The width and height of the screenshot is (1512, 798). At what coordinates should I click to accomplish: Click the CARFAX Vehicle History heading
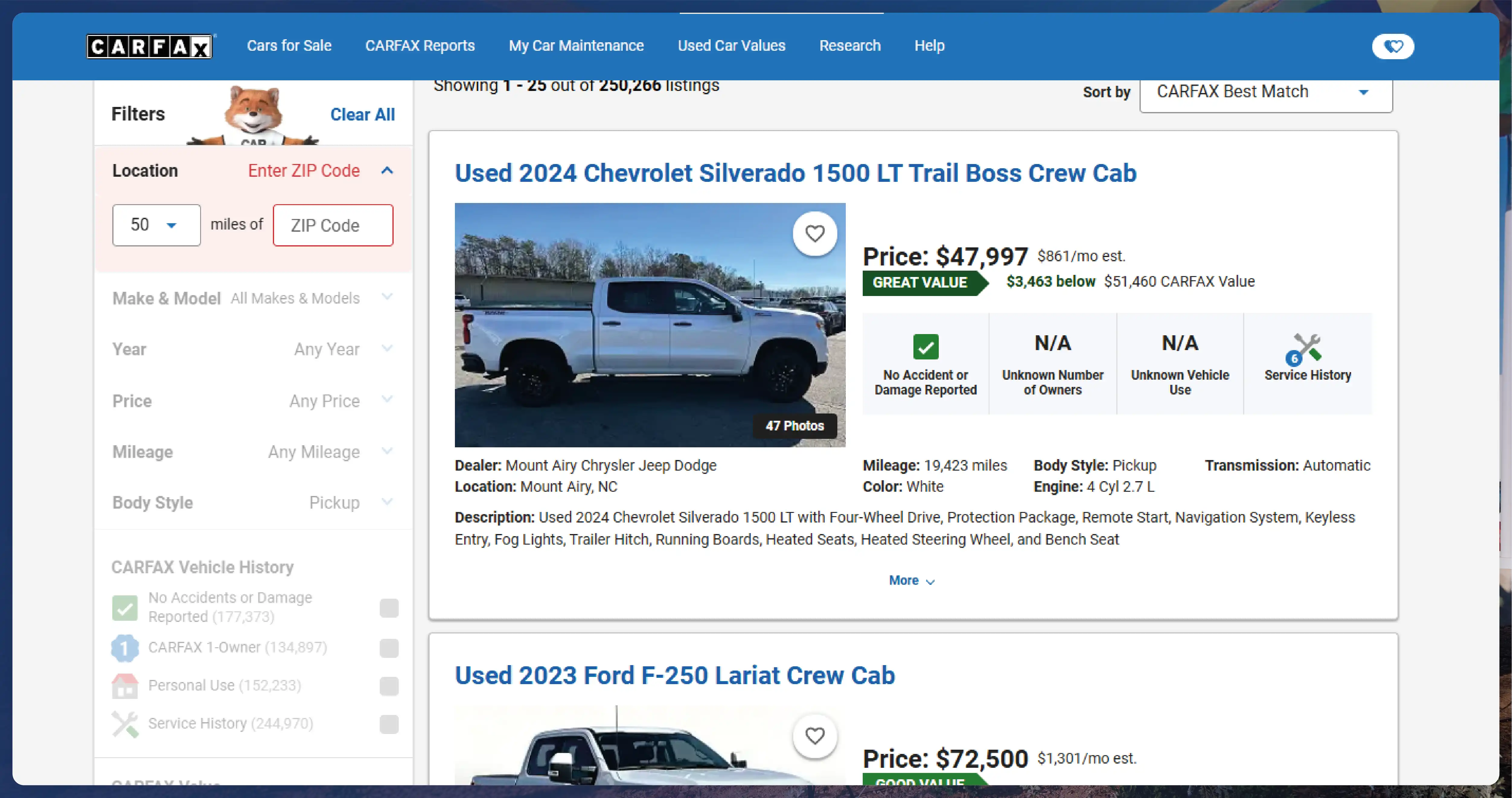(203, 567)
